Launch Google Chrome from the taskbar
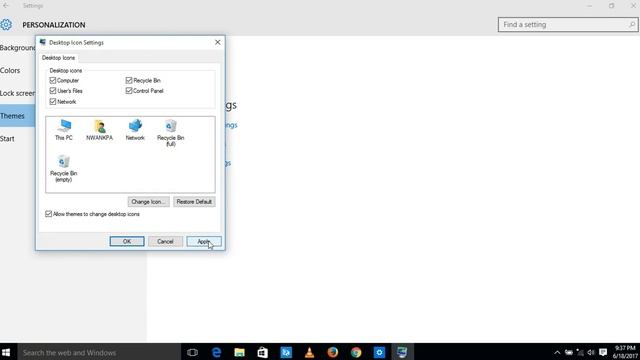640x360 pixels. 356,352
